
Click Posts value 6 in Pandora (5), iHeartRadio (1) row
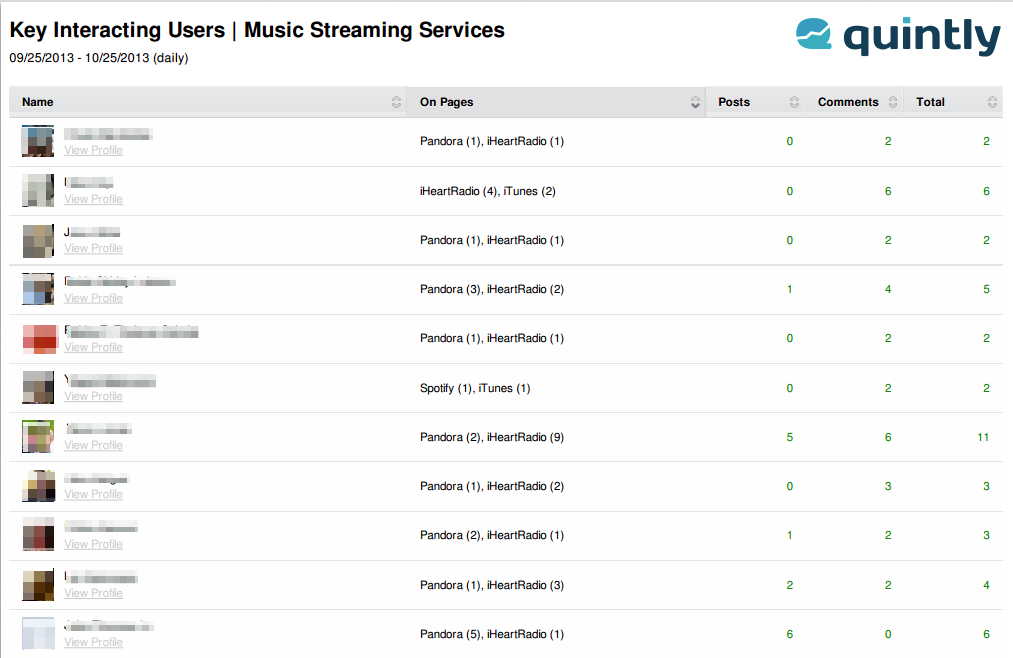coord(789,634)
